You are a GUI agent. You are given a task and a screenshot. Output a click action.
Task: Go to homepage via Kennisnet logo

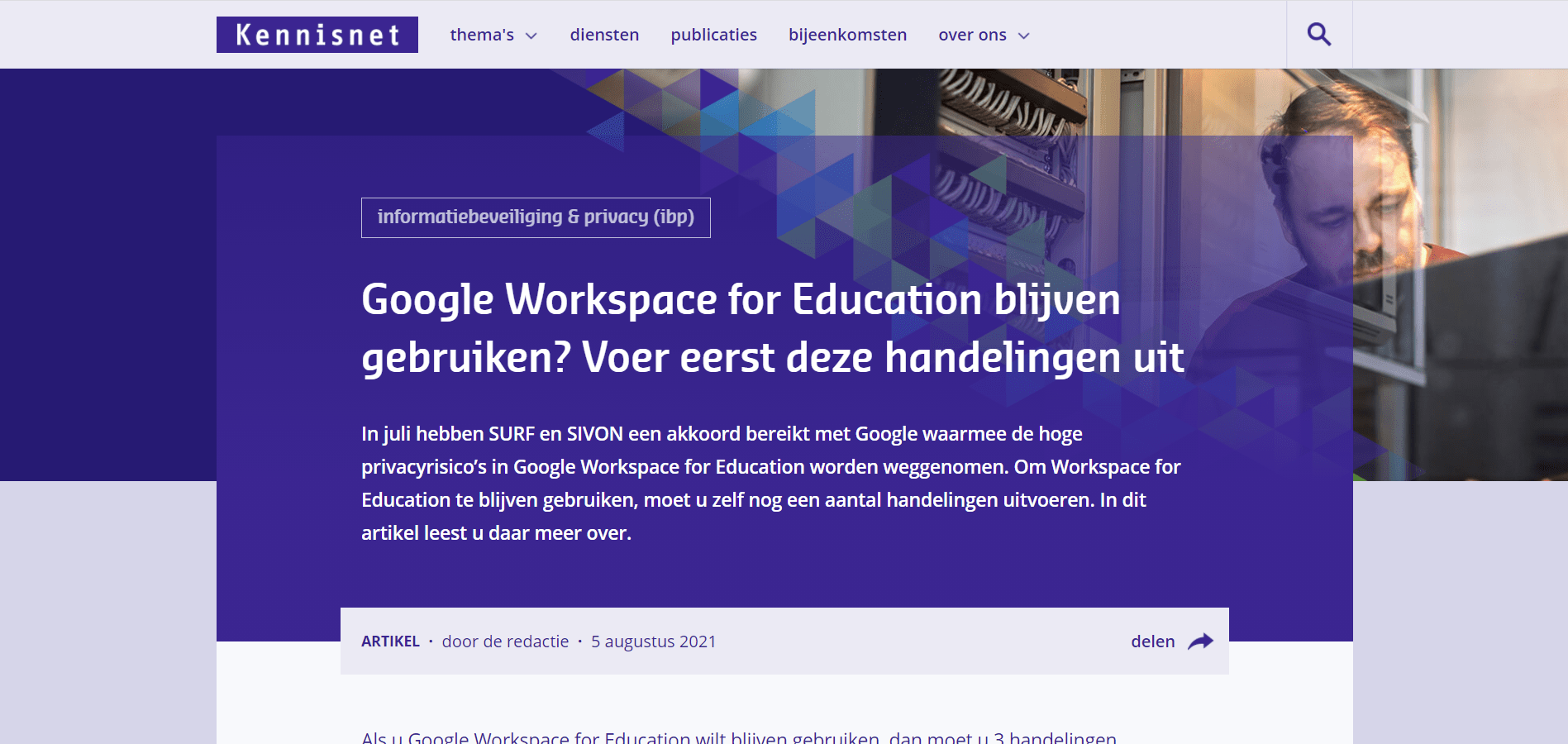[x=317, y=35]
